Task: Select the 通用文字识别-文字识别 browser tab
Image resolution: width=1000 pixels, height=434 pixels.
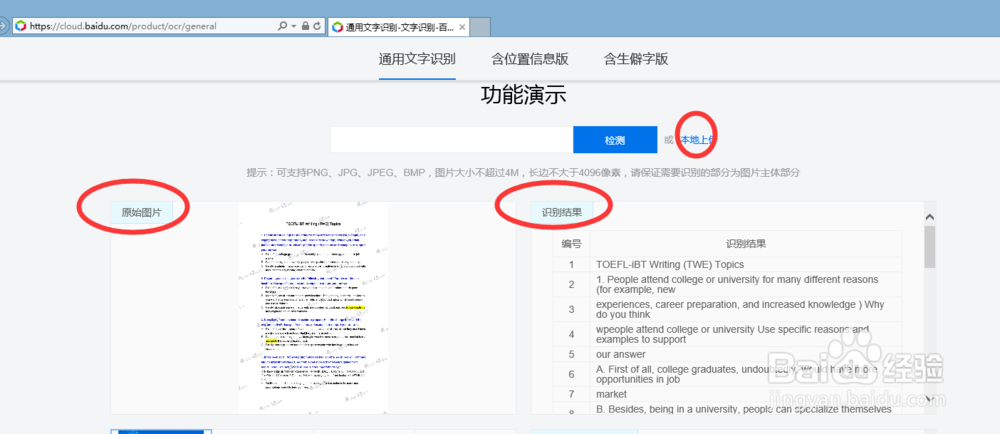Action: pyautogui.click(x=399, y=27)
